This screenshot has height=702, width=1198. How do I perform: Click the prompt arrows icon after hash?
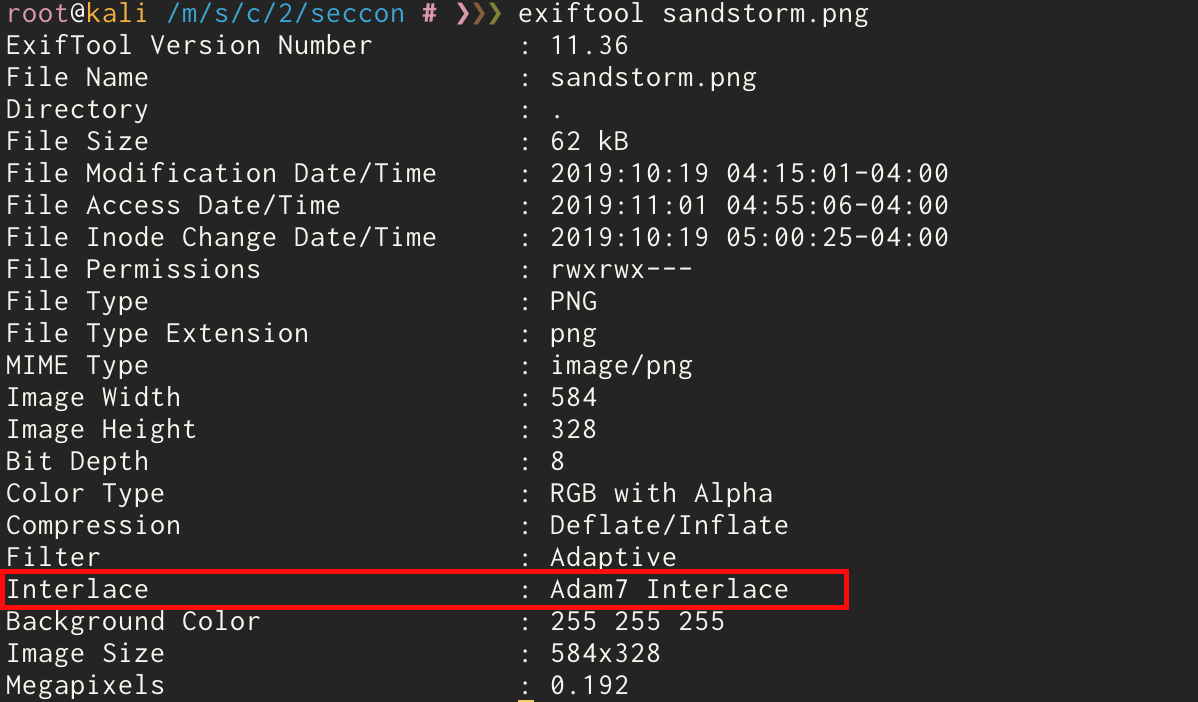pos(479,14)
